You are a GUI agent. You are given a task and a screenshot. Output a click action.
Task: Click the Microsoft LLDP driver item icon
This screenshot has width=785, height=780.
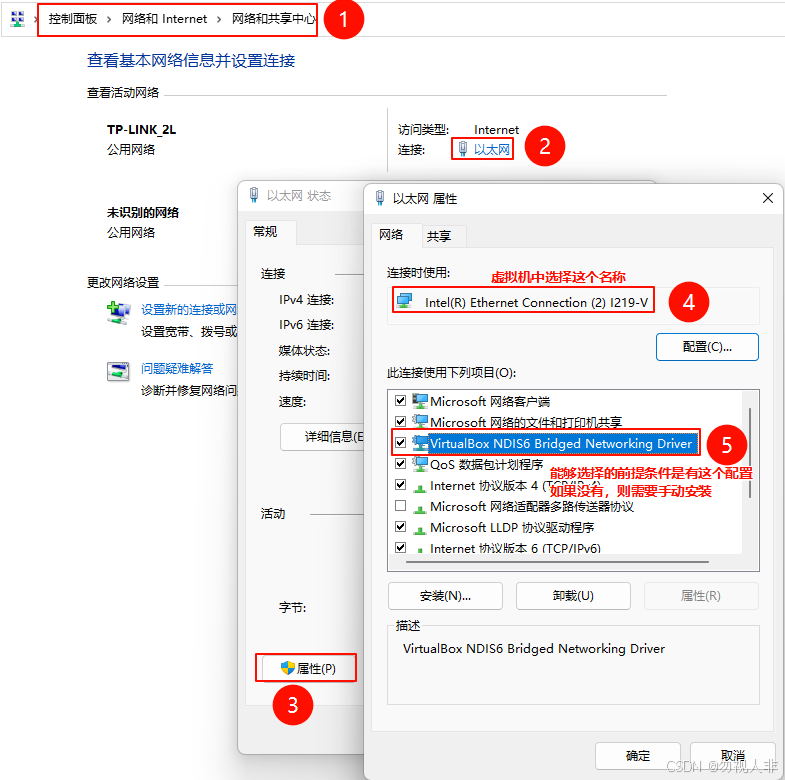click(x=420, y=529)
